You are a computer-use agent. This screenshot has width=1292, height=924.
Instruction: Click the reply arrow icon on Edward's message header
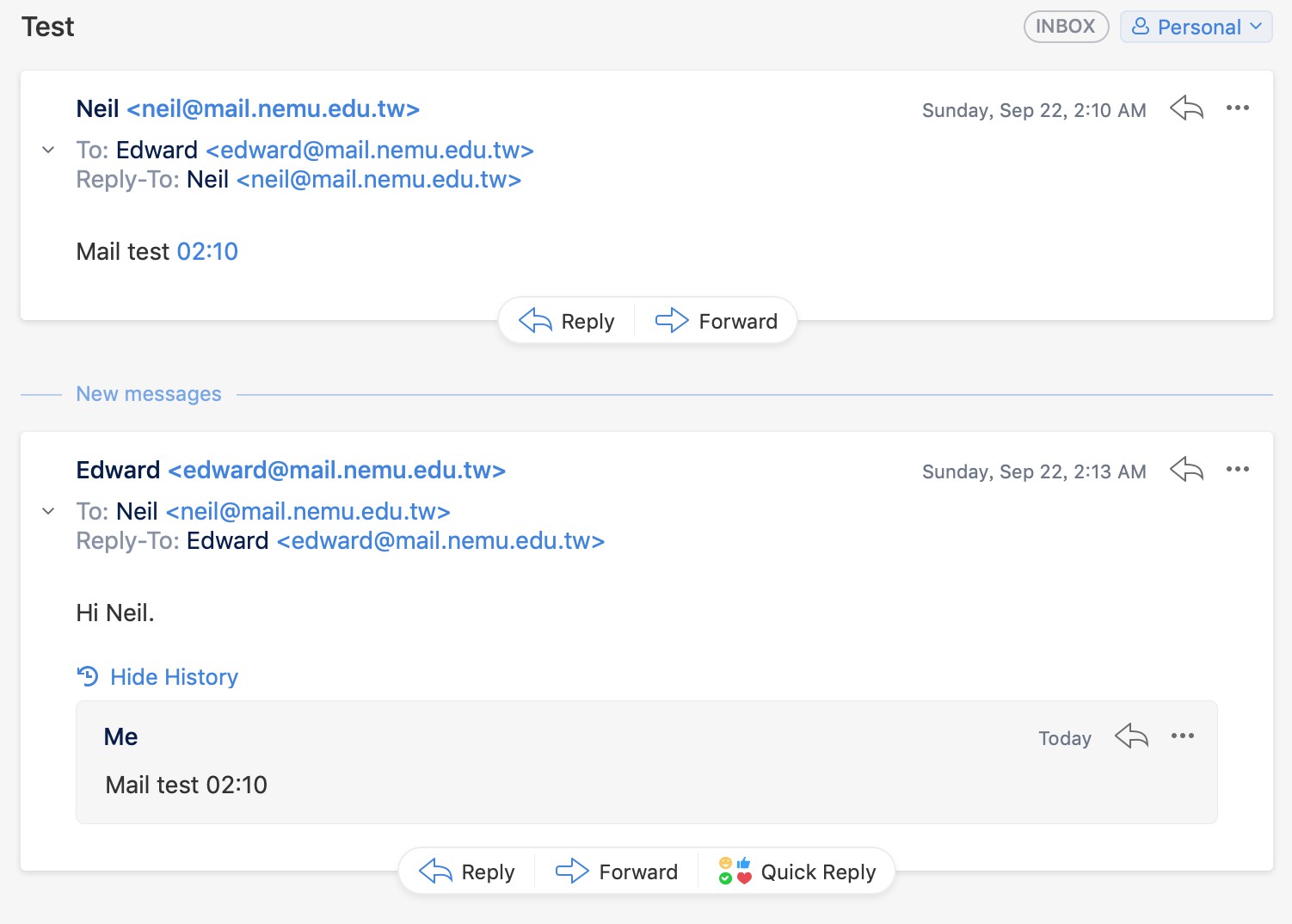pyautogui.click(x=1186, y=470)
